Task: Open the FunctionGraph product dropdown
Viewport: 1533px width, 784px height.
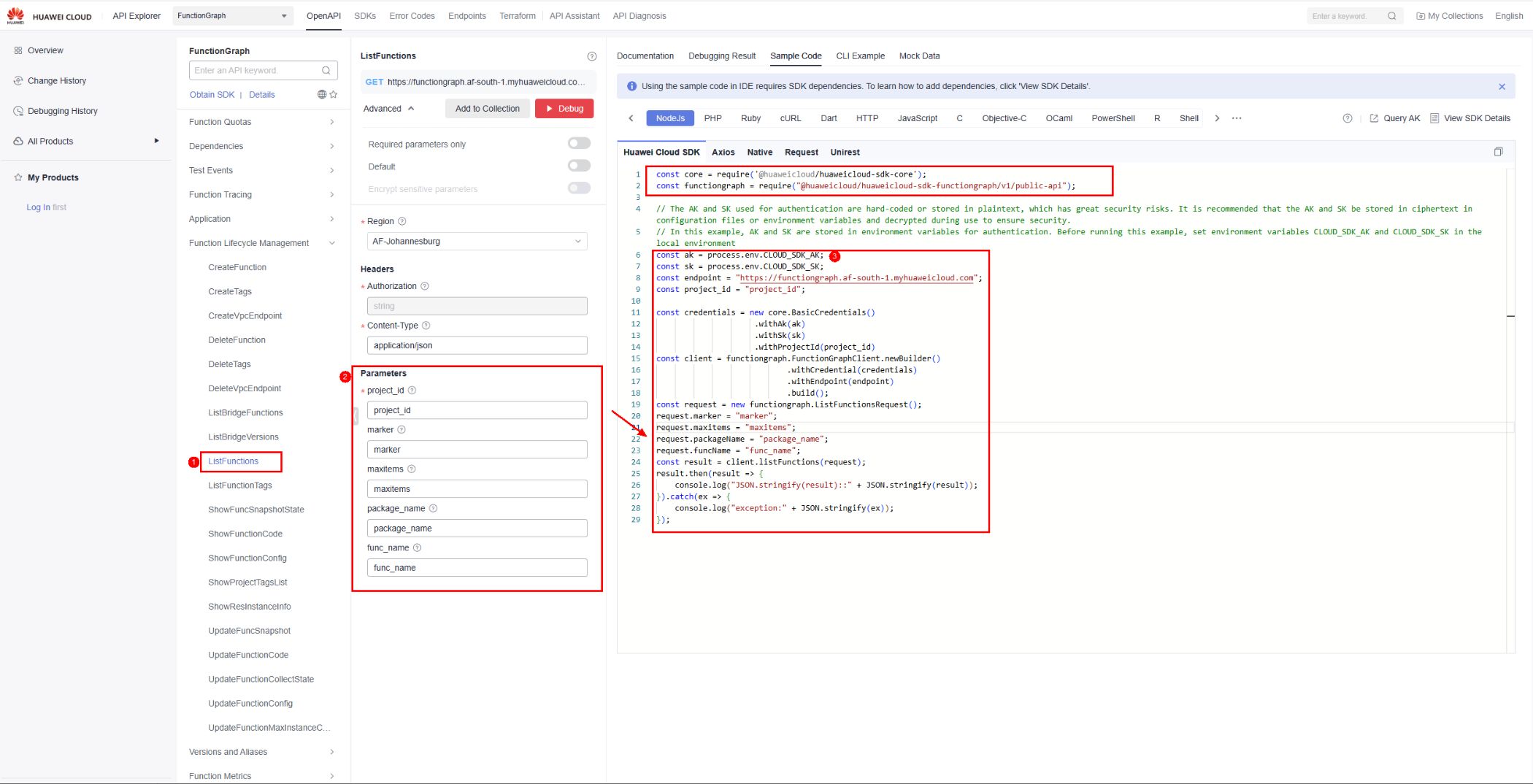Action: (x=232, y=16)
